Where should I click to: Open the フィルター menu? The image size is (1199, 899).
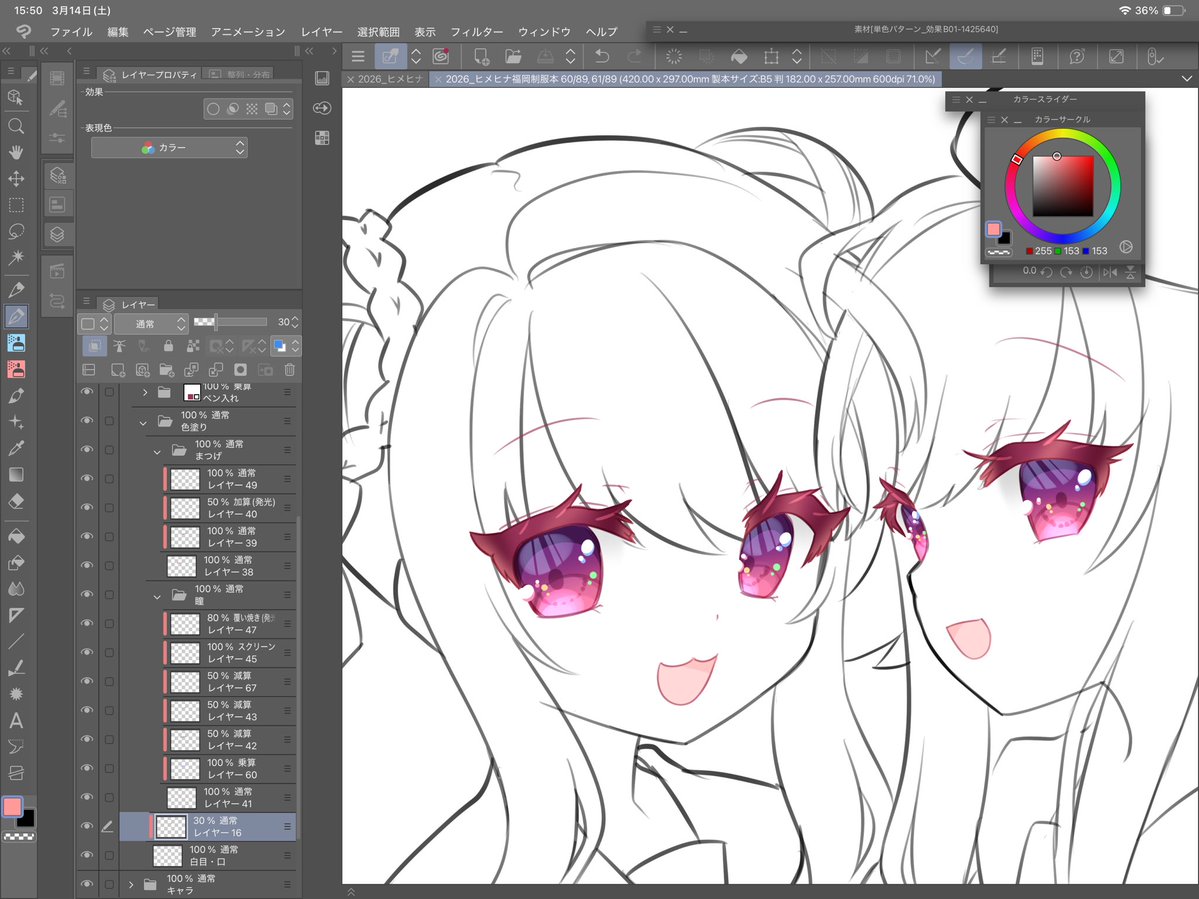coord(477,31)
